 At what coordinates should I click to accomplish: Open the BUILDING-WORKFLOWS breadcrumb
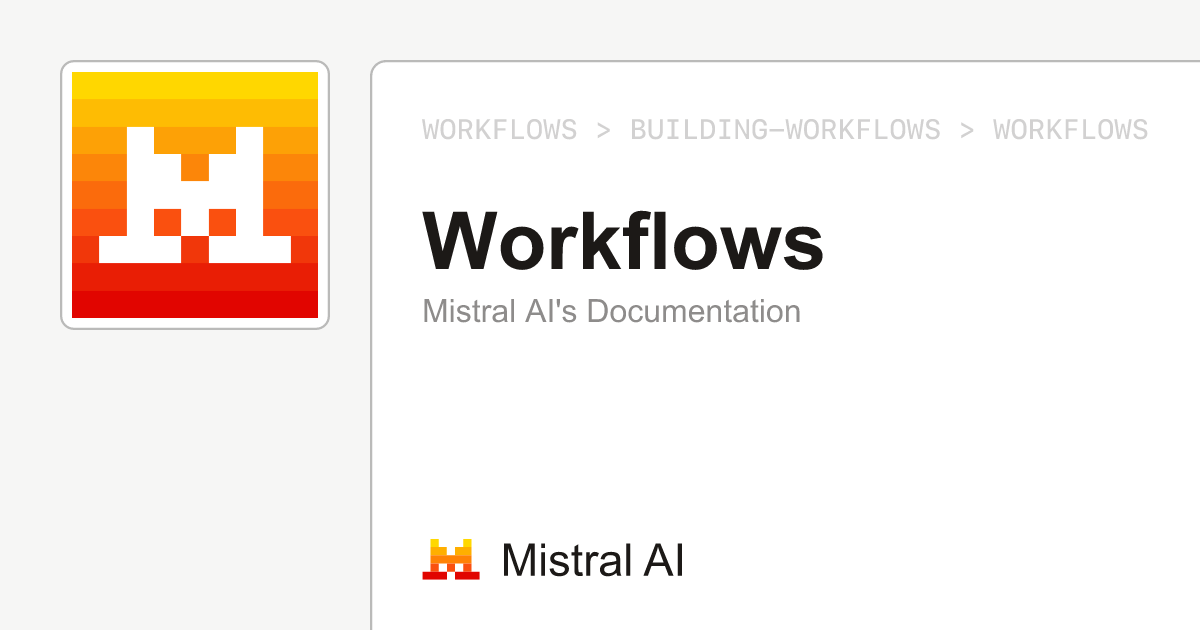(x=785, y=130)
